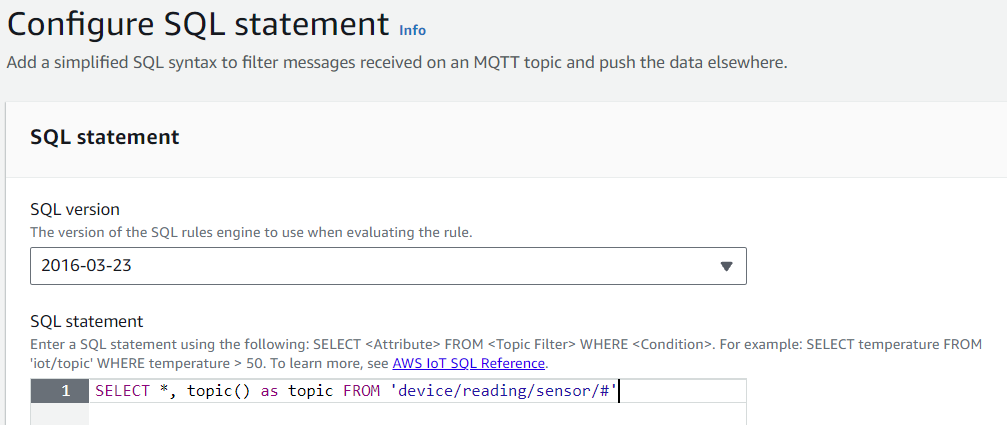Click the empty gutter below line number 1
Viewport: 1007px width, 425px height.
60,414
